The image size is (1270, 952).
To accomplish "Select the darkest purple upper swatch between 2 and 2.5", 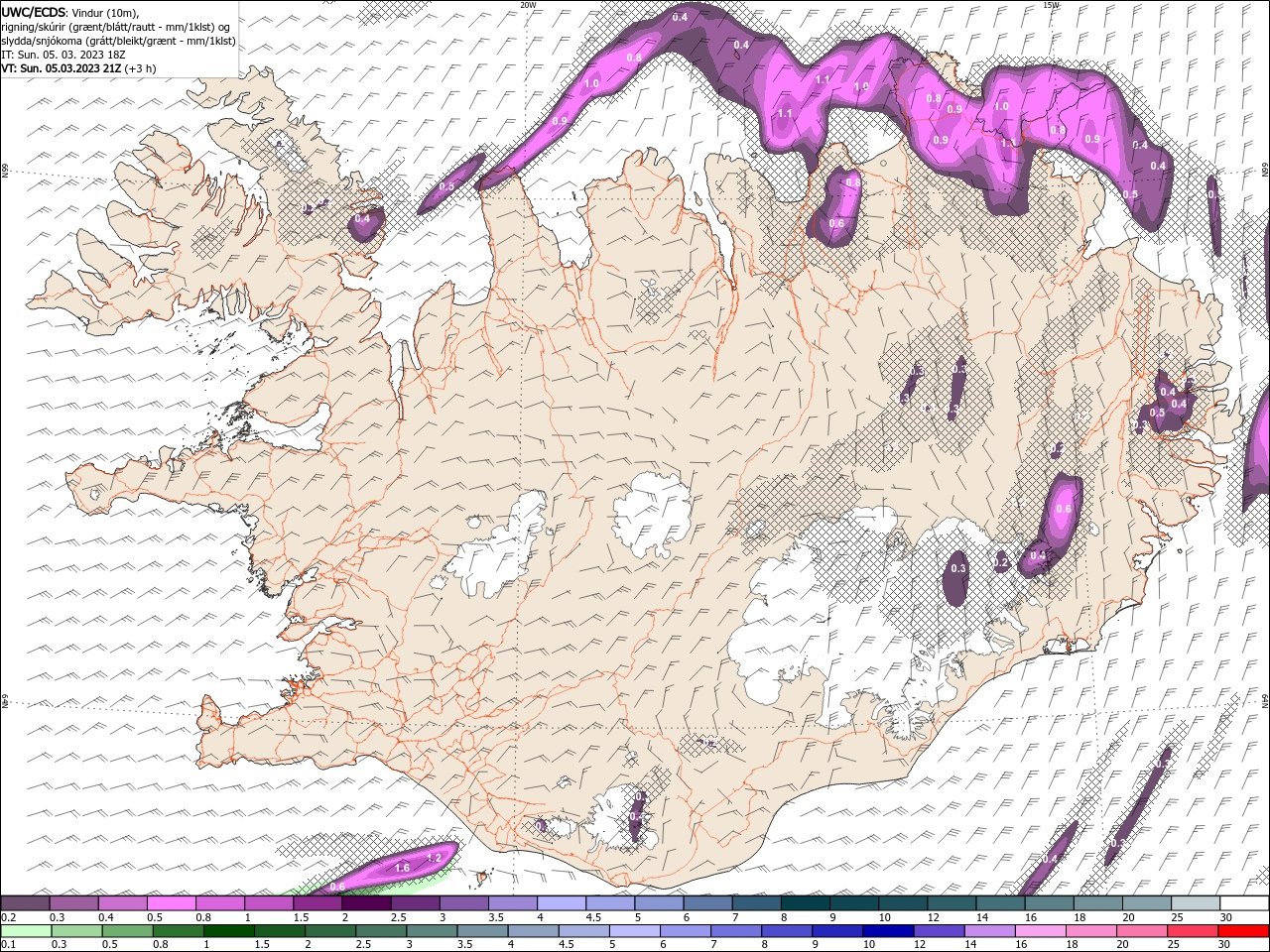I will (367, 903).
